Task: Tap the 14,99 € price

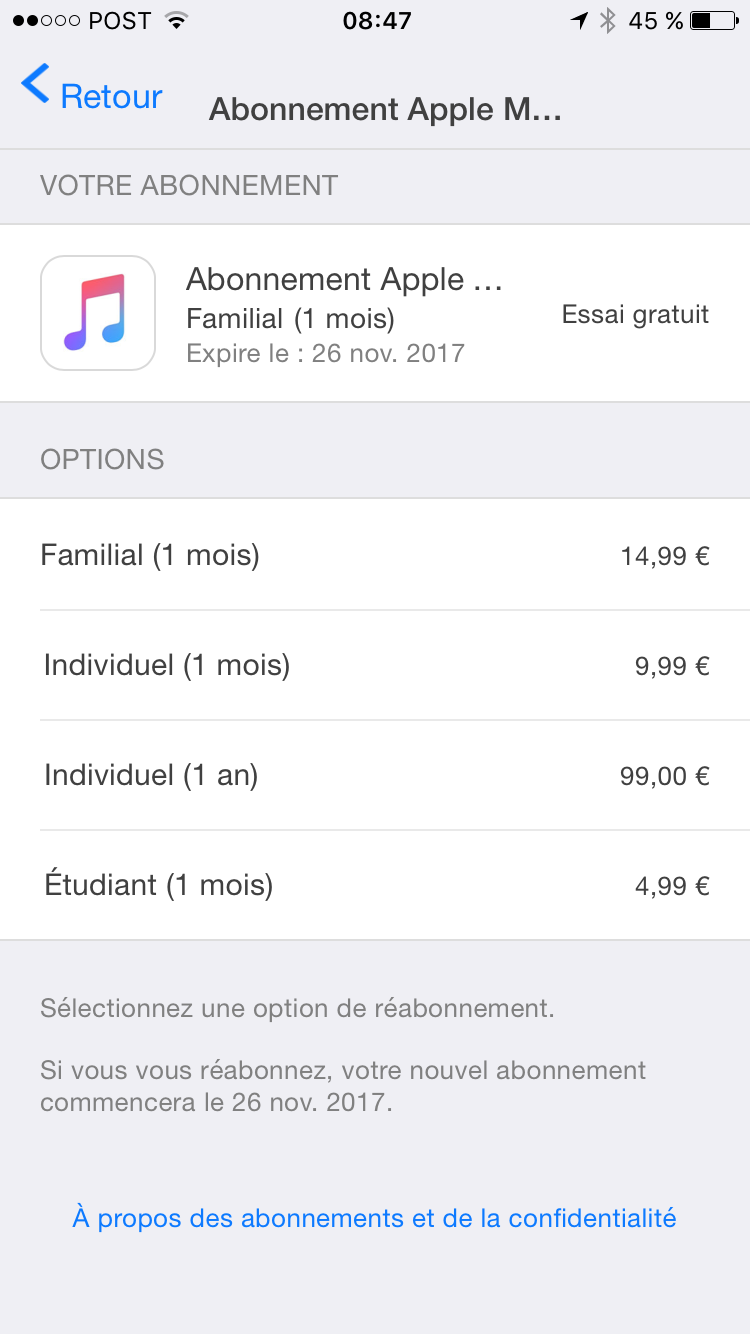Action: point(665,556)
